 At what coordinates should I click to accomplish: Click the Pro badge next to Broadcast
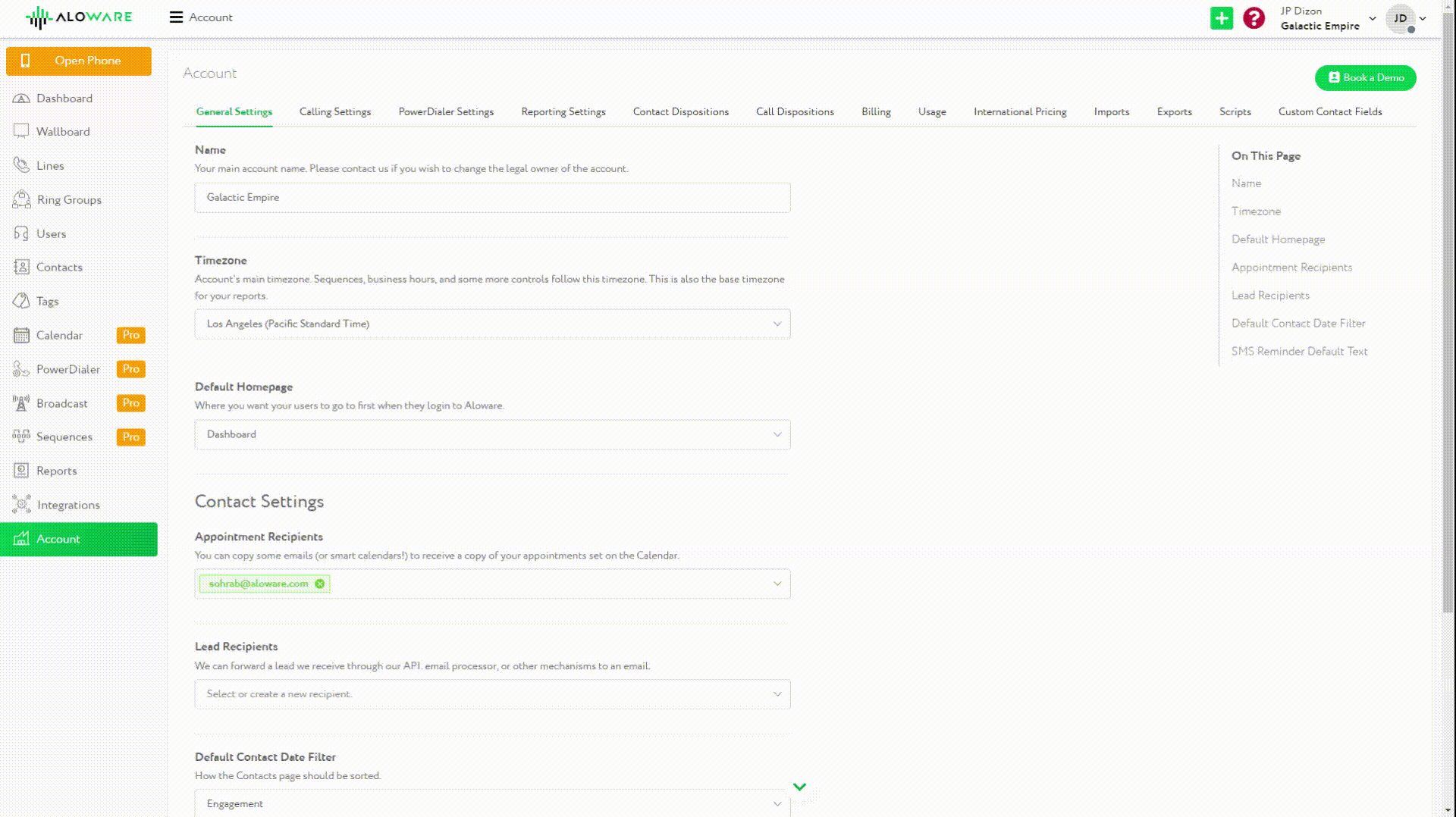point(131,403)
